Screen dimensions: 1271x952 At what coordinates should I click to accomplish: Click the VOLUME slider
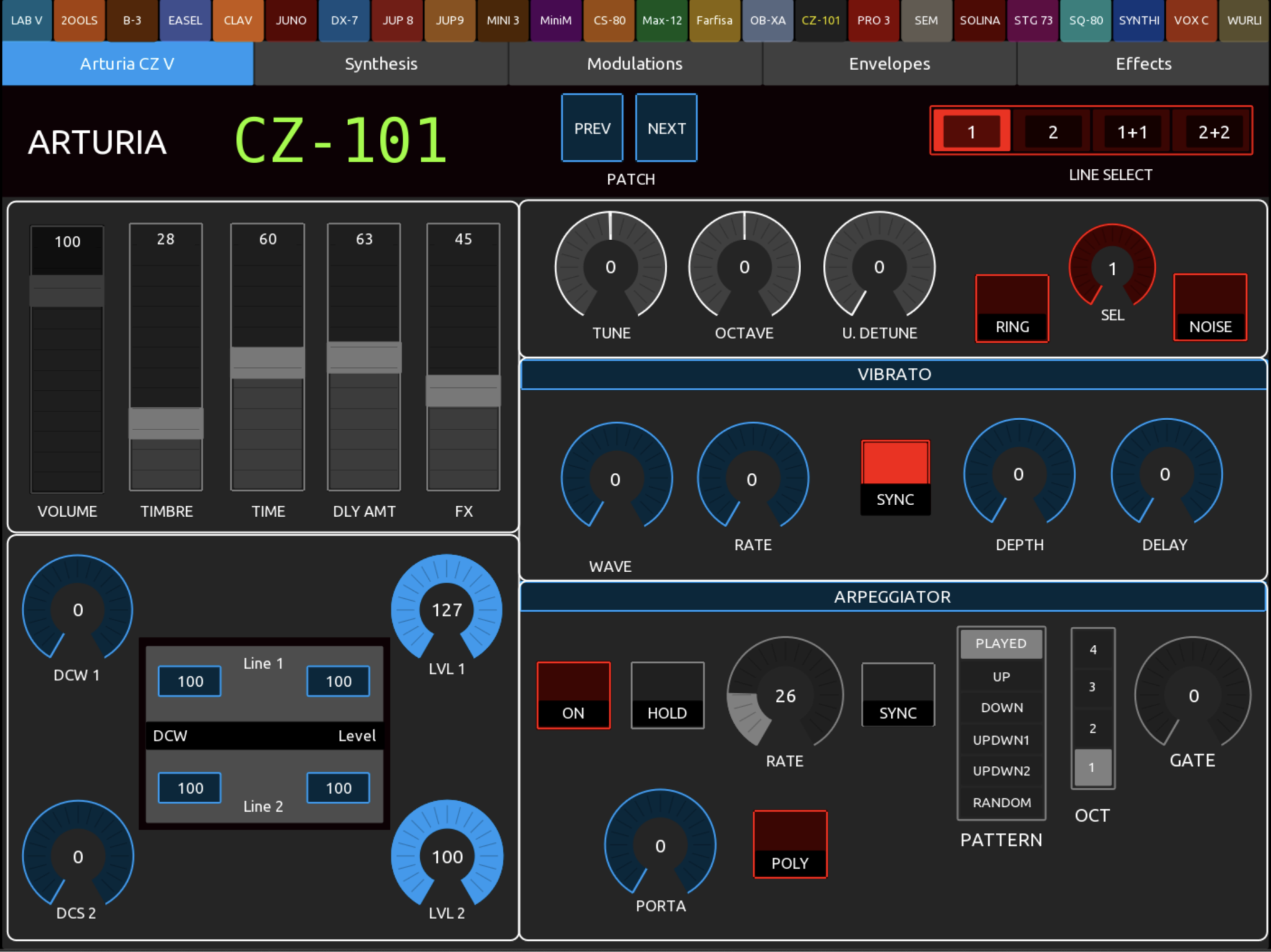point(67,359)
